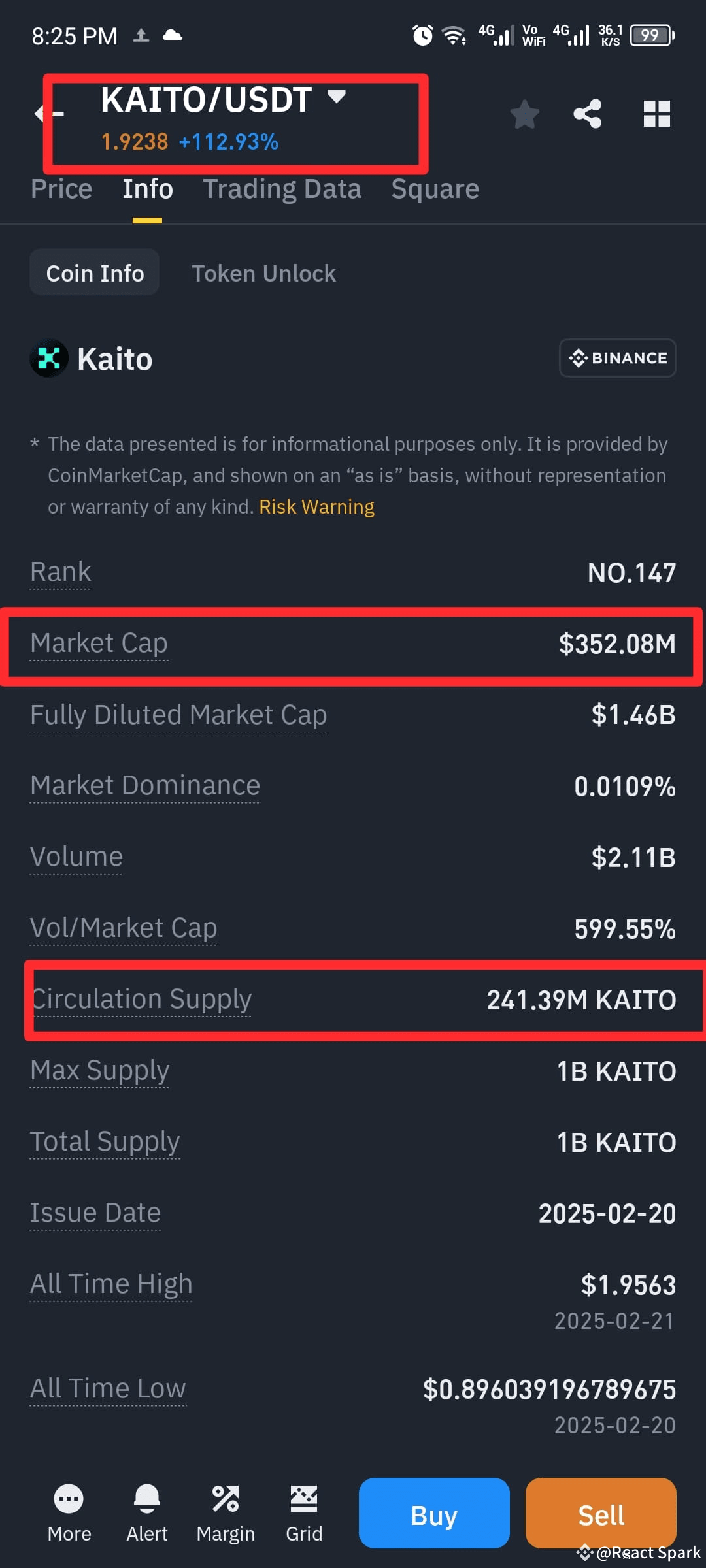This screenshot has height=1568, width=706.
Task: Tap the orange Sell button
Action: 601,1513
